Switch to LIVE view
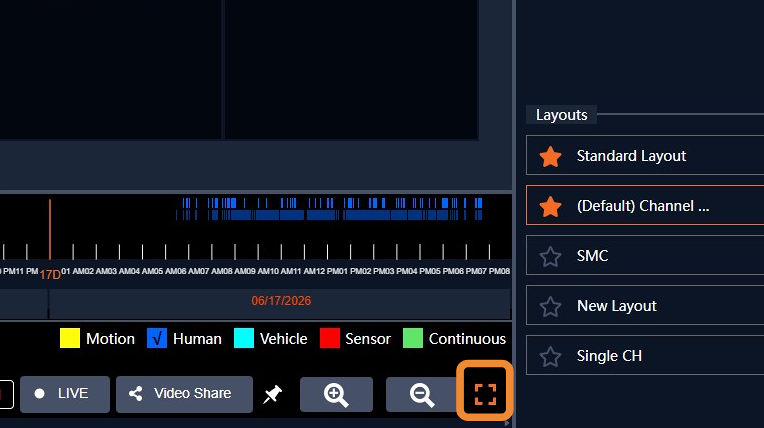Image resolution: width=764 pixels, height=428 pixels. coord(65,394)
